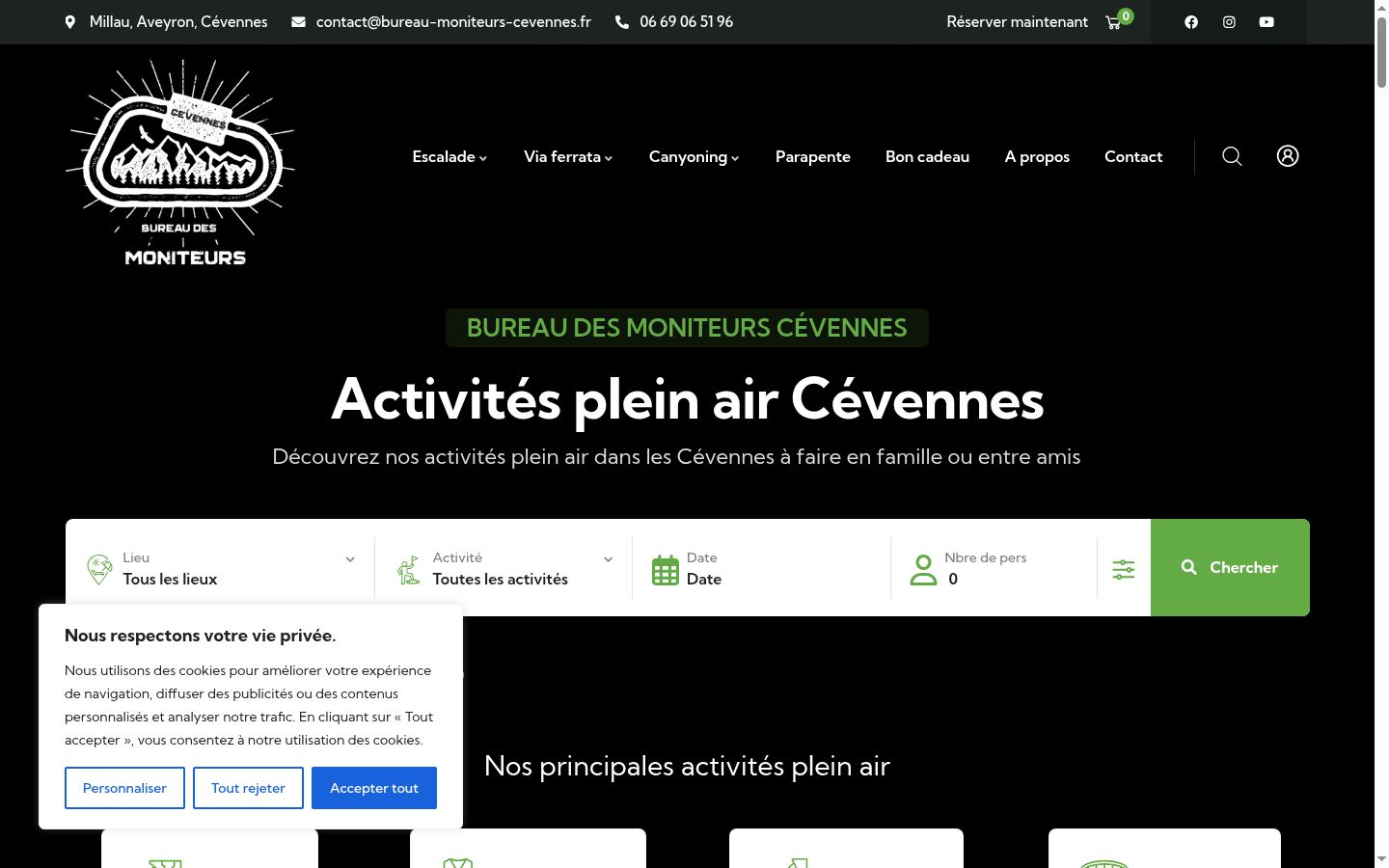
Task: Click the envelope icon in top bar
Action: point(299,22)
